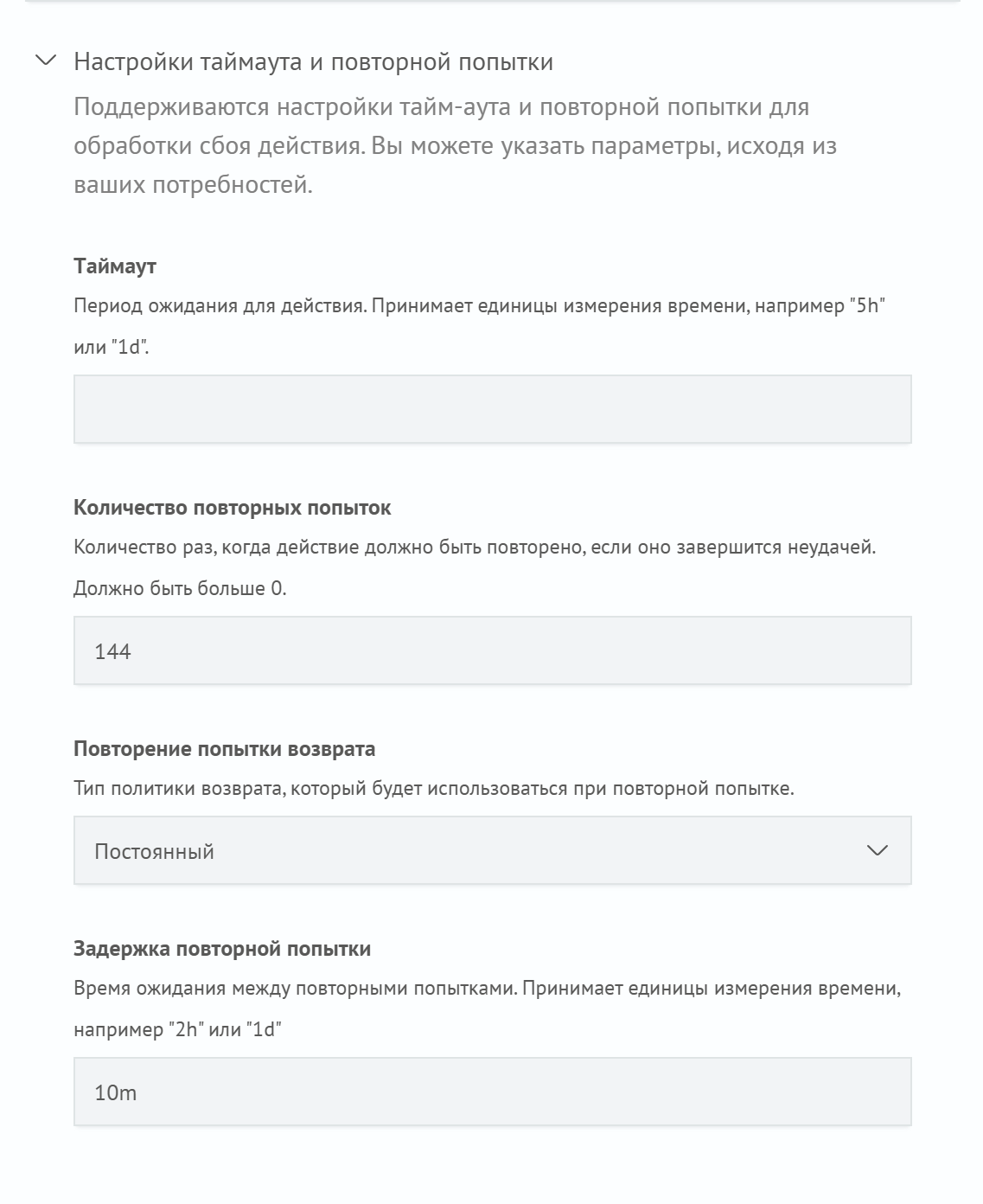Open the Постоянный retry policy dropdown

tap(493, 849)
